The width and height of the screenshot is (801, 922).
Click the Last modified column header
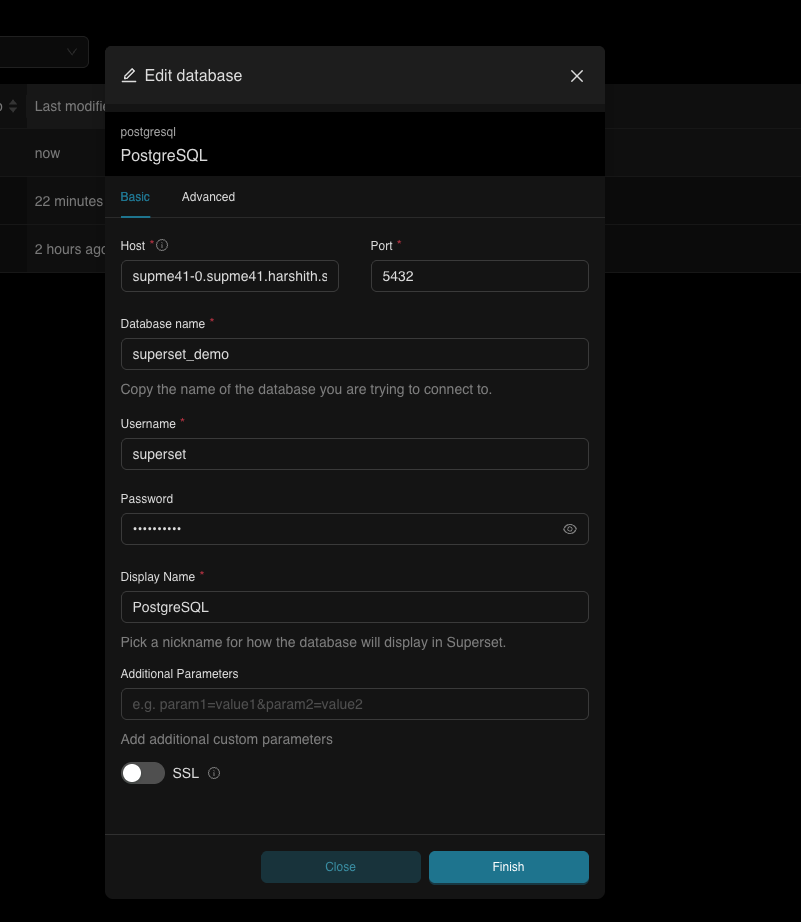pos(69,106)
